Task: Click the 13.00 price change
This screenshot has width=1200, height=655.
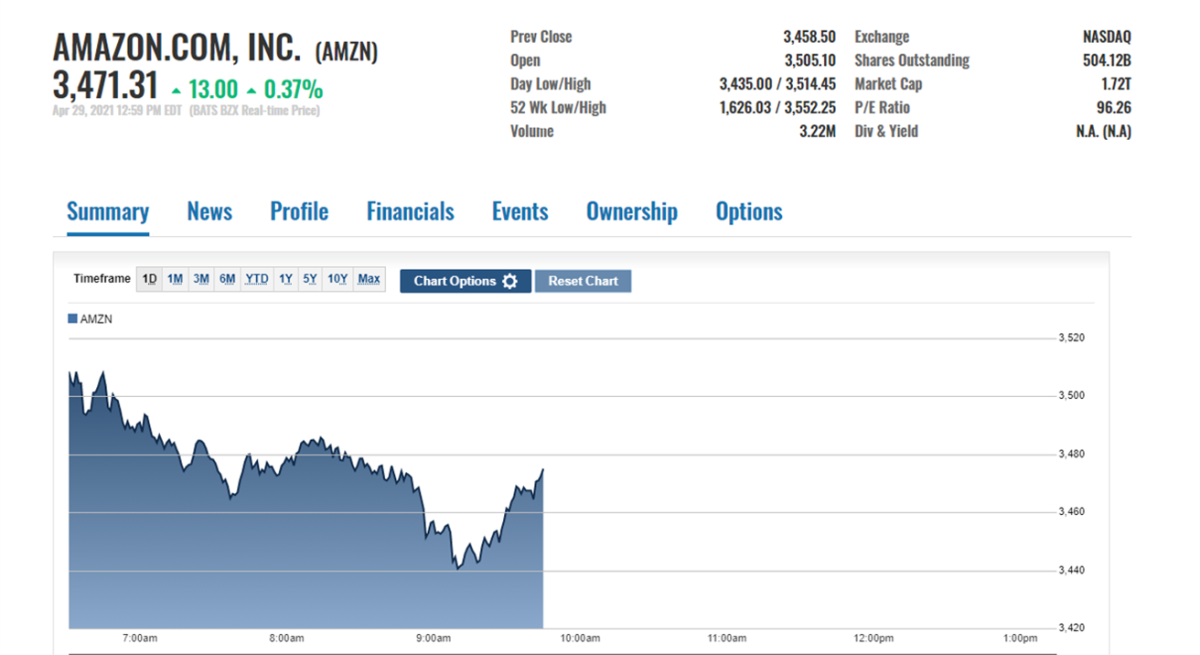Action: [x=212, y=89]
